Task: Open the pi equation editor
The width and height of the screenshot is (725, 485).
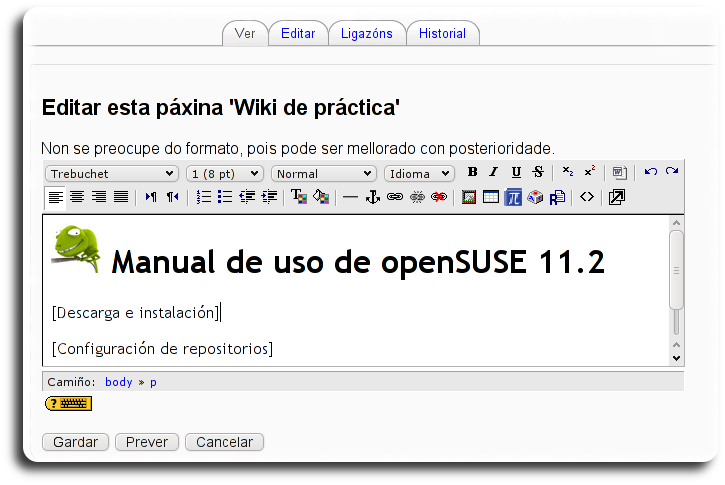Action: point(513,197)
